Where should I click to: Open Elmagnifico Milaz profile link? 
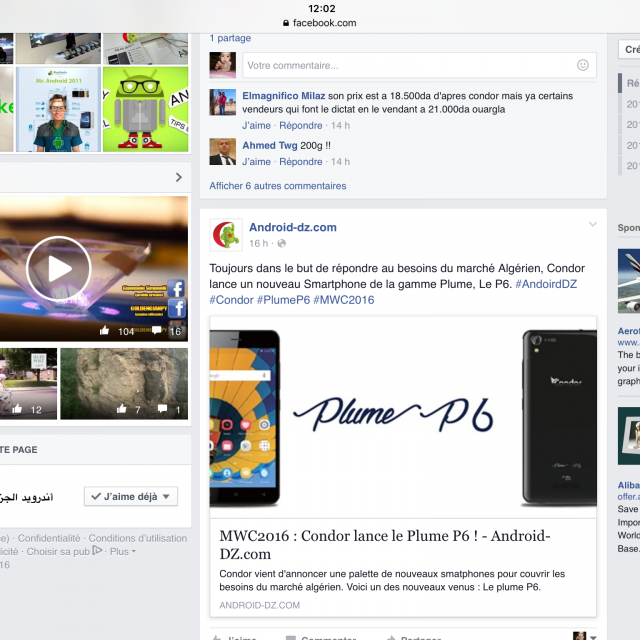[284, 96]
